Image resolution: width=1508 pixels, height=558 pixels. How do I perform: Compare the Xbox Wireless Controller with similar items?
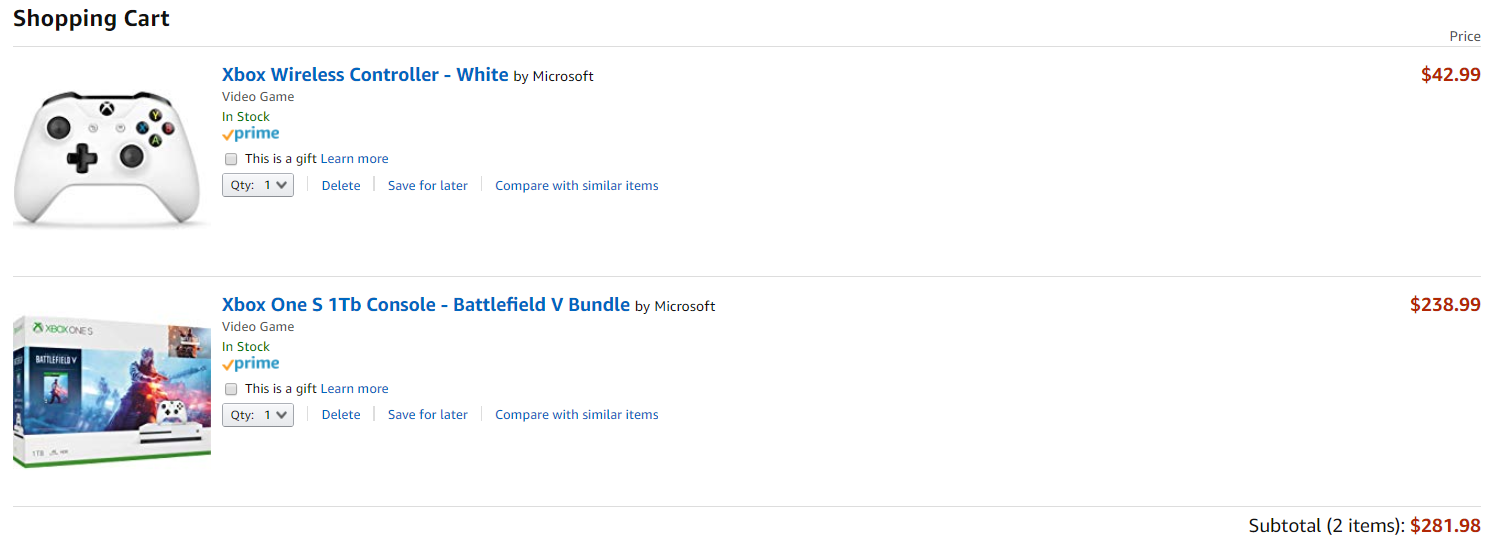click(x=576, y=186)
